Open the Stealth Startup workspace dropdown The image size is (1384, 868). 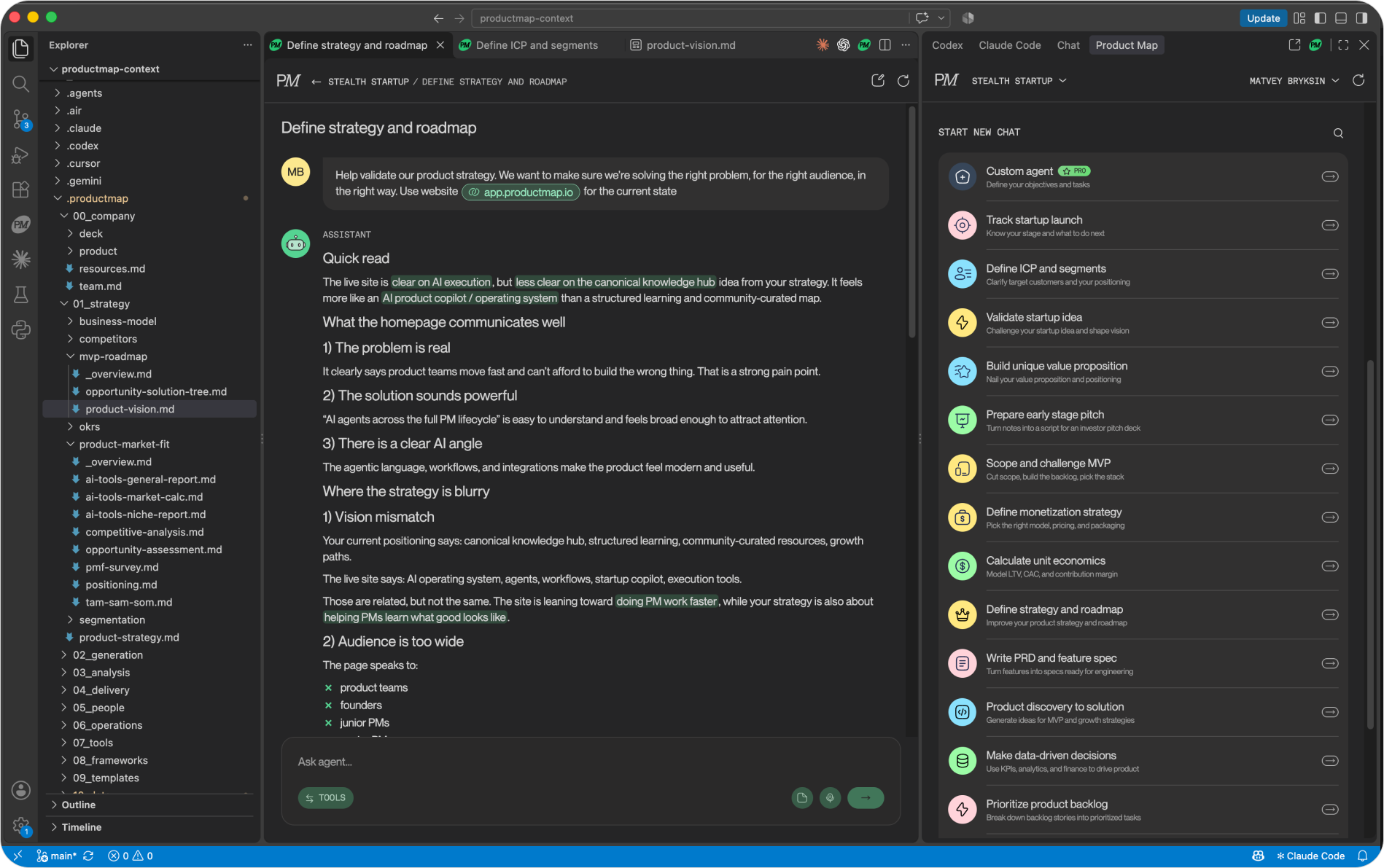coord(1019,81)
